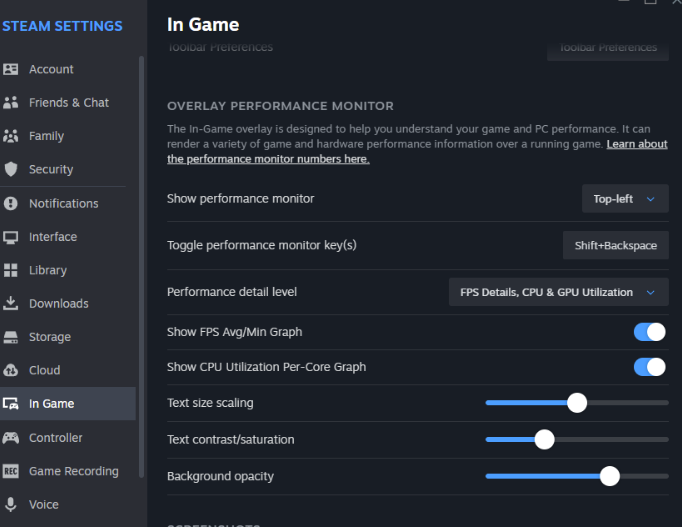Image resolution: width=682 pixels, height=527 pixels.
Task: Go to the Storage settings section
Action: [50, 337]
